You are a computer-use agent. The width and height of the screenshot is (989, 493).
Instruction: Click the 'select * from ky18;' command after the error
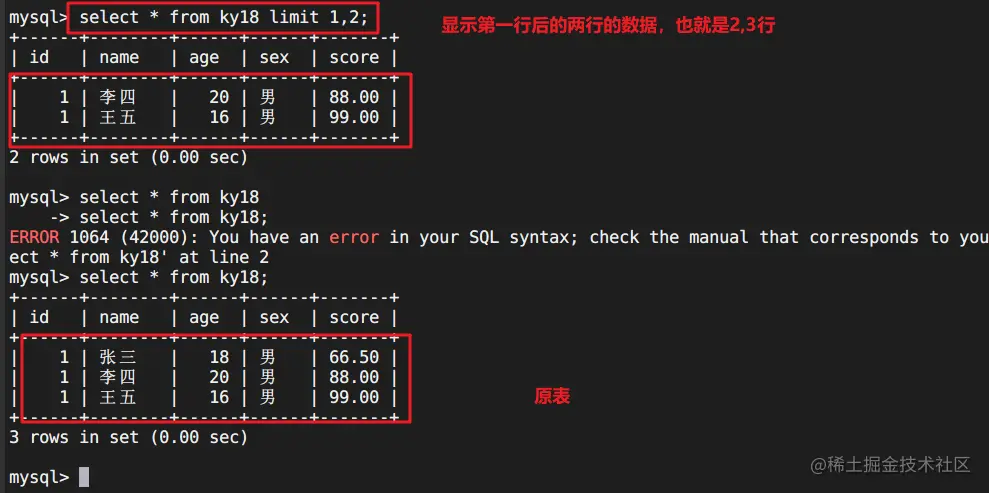[174, 277]
